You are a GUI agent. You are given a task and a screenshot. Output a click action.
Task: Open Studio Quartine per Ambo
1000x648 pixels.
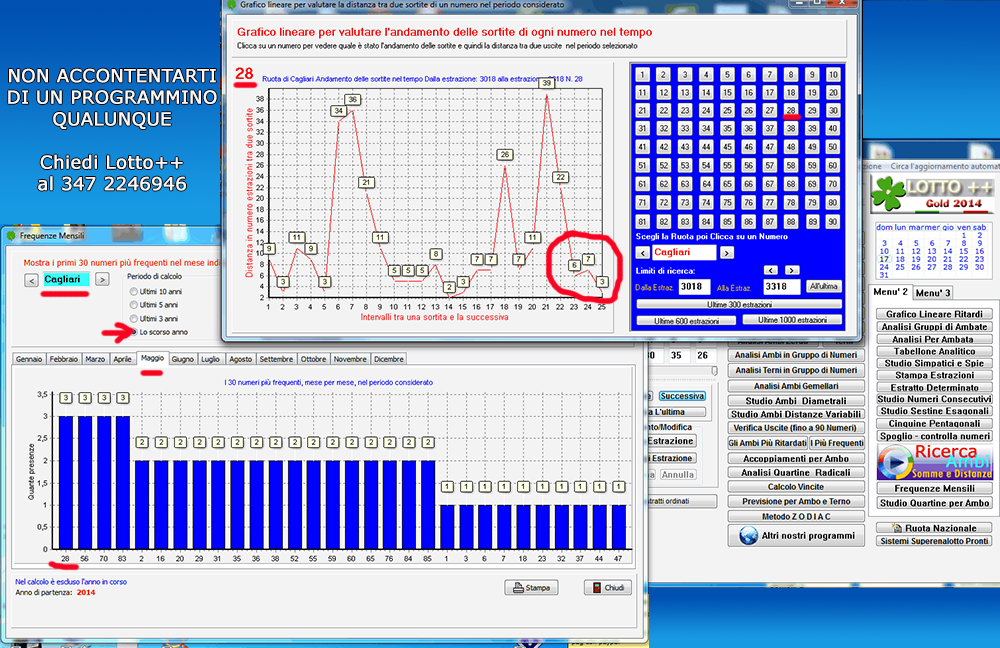pyautogui.click(x=934, y=503)
